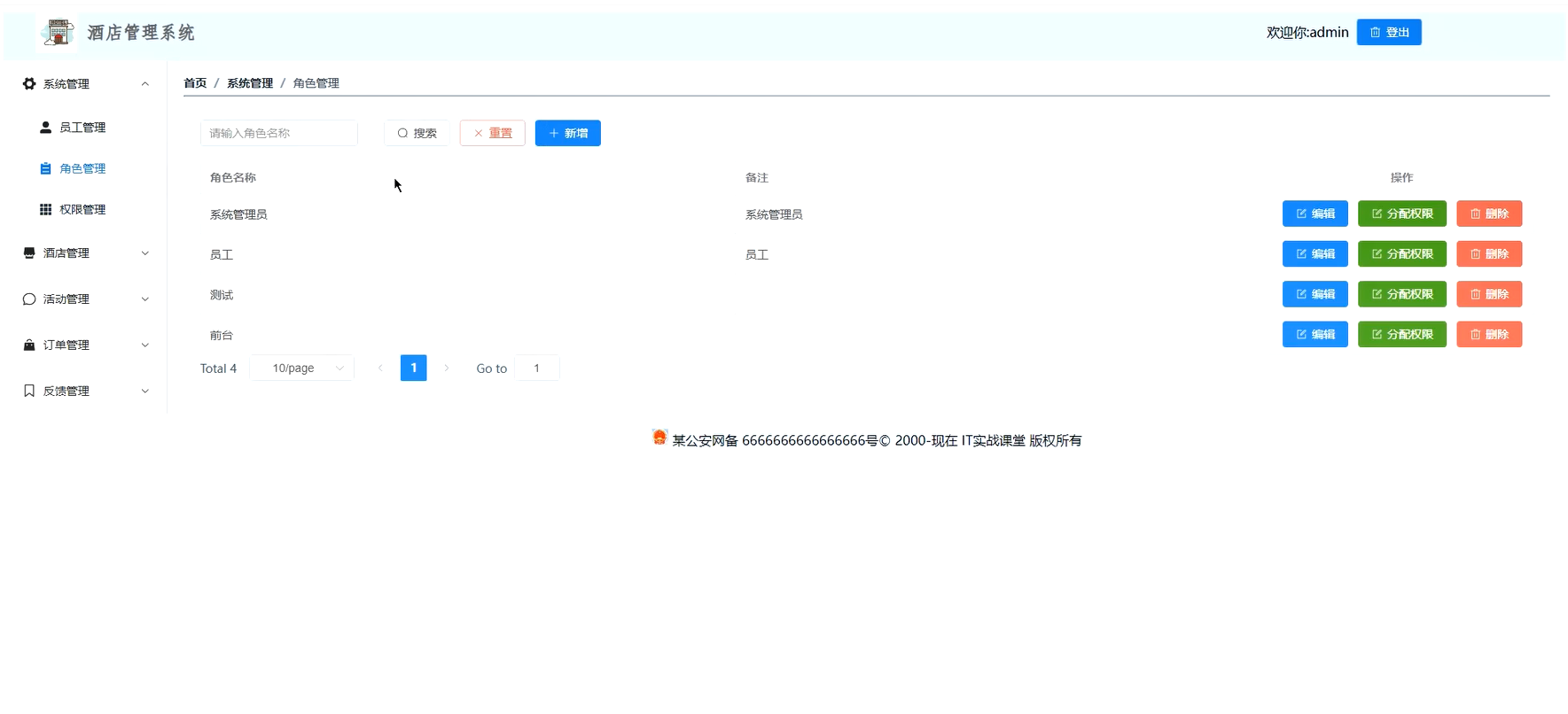Screen dimensions: 1568x714
Task: Click the shopping bag icon beside 订单管理
Action: click(29, 345)
